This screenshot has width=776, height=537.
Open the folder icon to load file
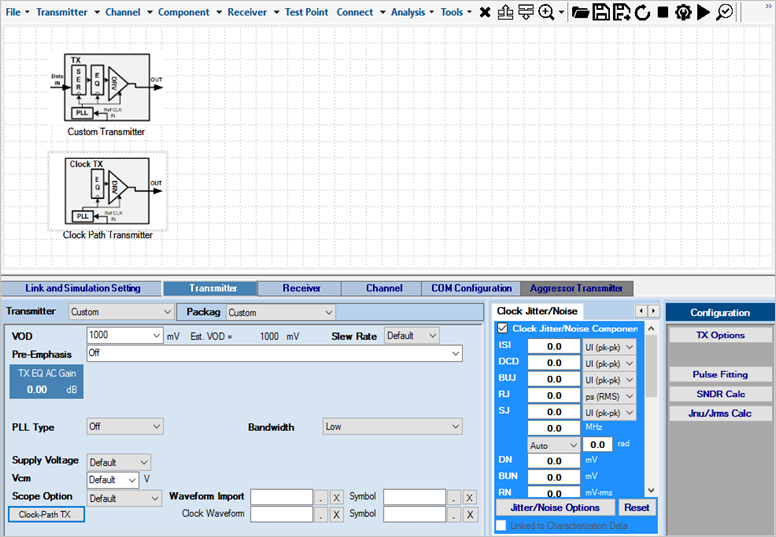(580, 12)
